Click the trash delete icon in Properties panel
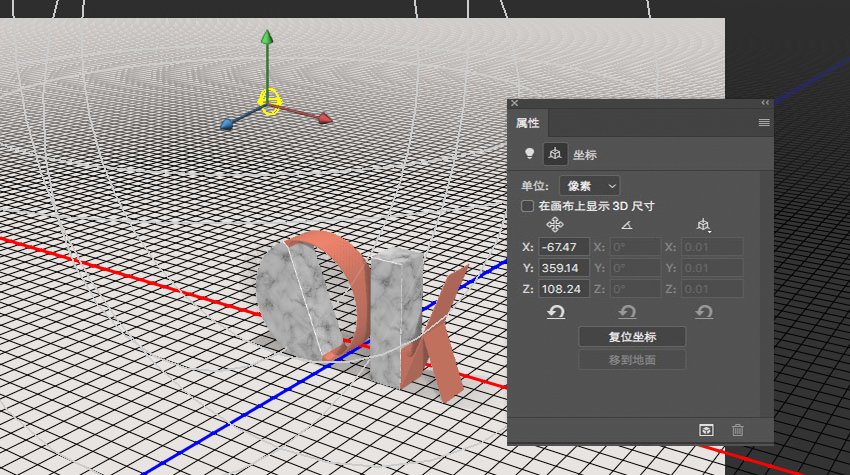 738,430
